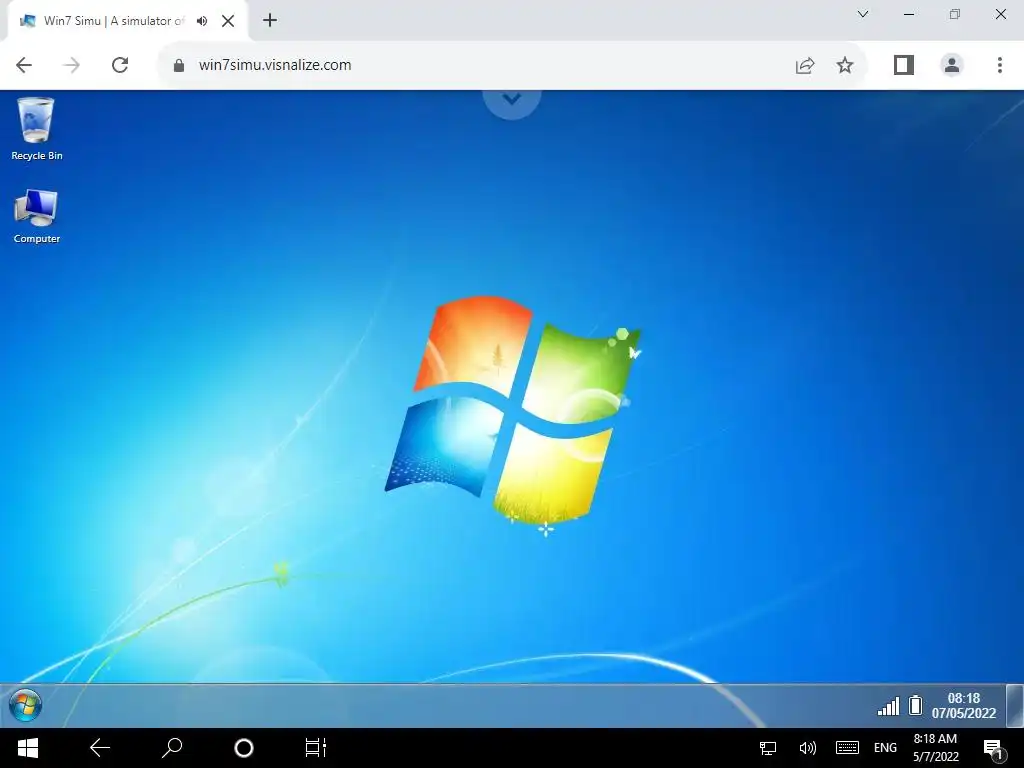
Task: Open the Action Center notifications icon
Action: (993, 749)
